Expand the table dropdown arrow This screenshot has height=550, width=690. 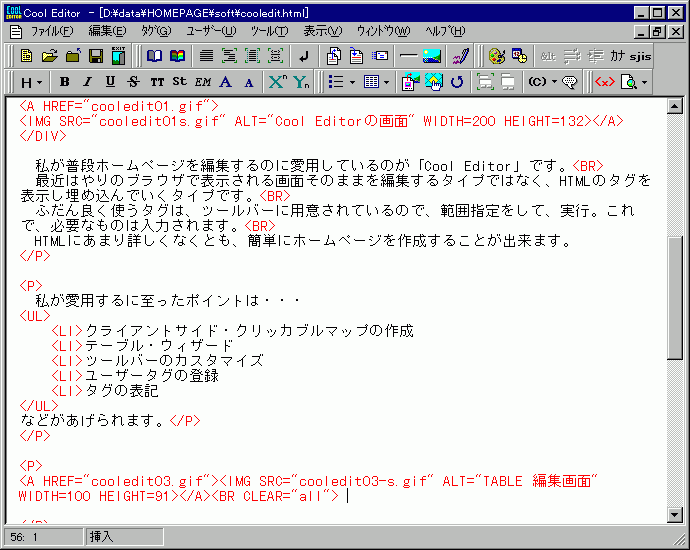[386, 81]
